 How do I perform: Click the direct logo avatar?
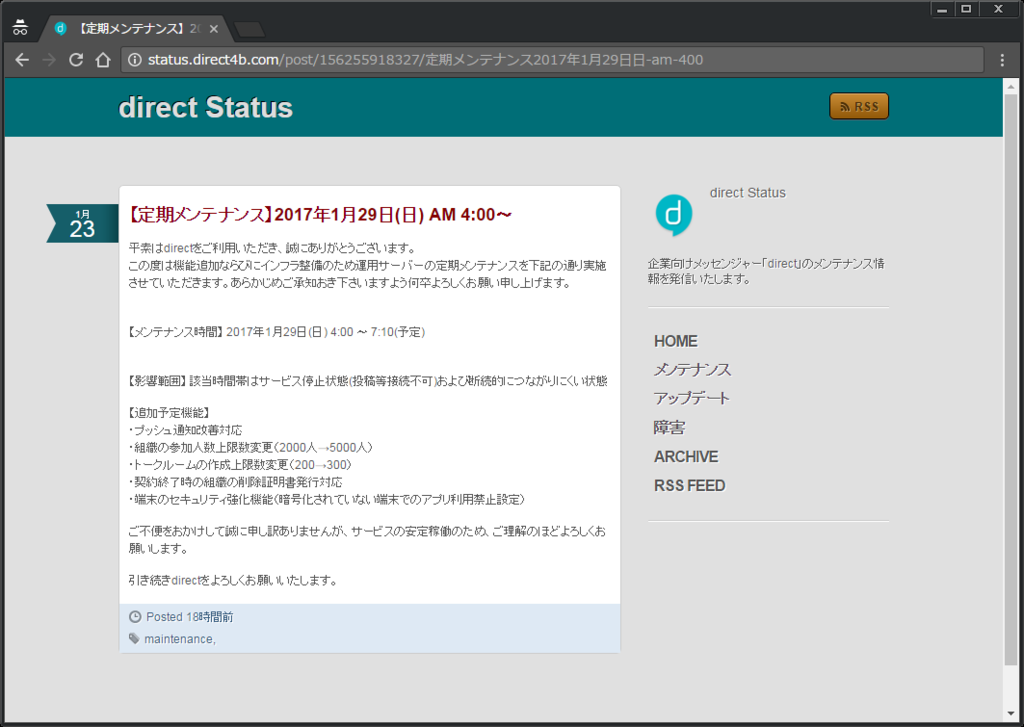coord(673,214)
